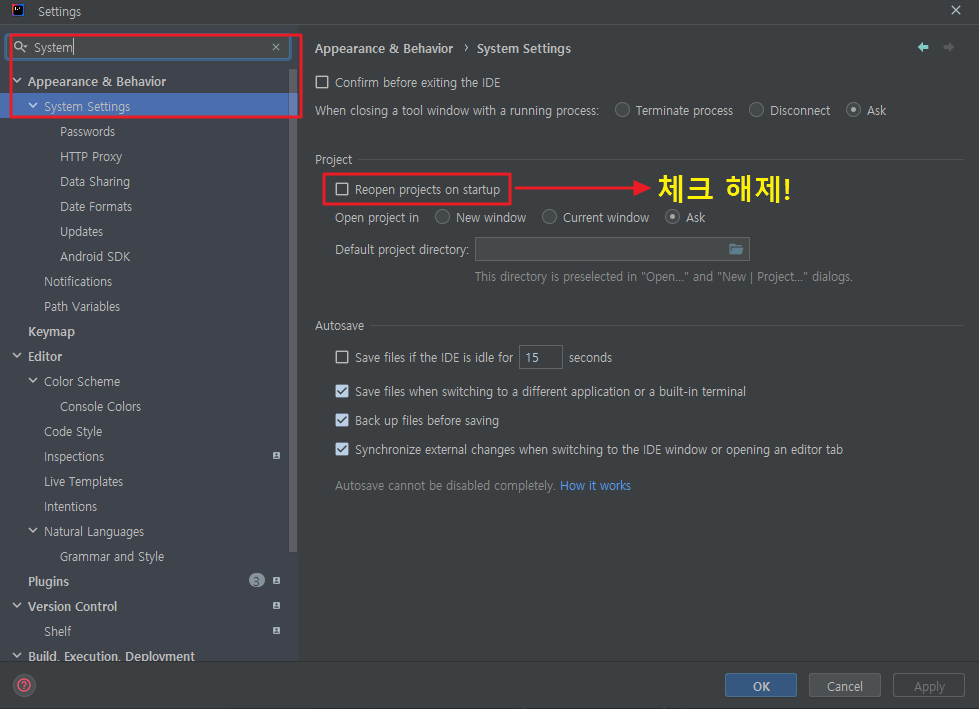979x709 pixels.
Task: Click the idle seconds field showing 15
Action: click(x=540, y=357)
